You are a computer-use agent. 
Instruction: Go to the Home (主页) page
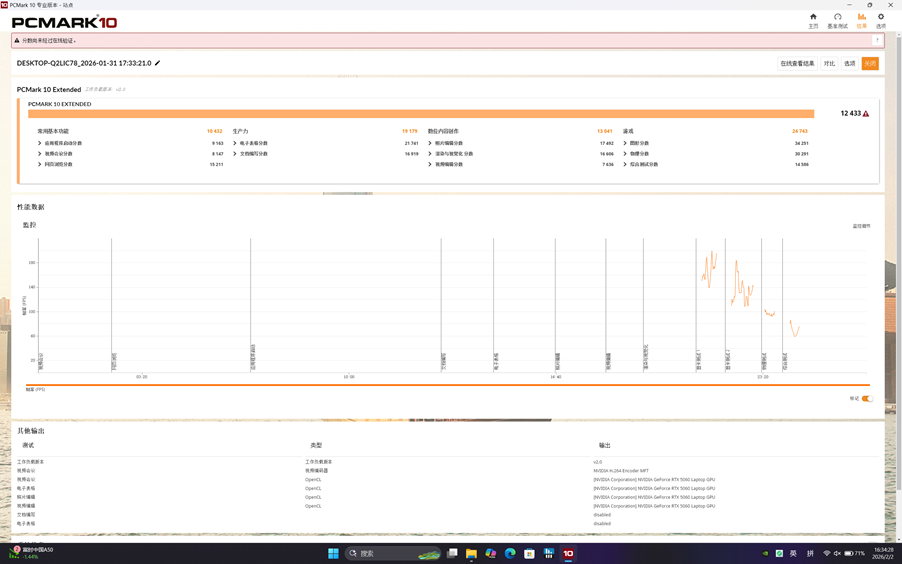pos(813,21)
